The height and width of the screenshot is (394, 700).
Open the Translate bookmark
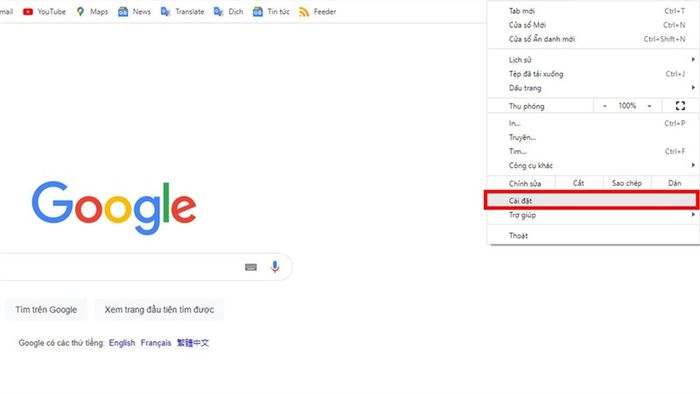click(182, 12)
